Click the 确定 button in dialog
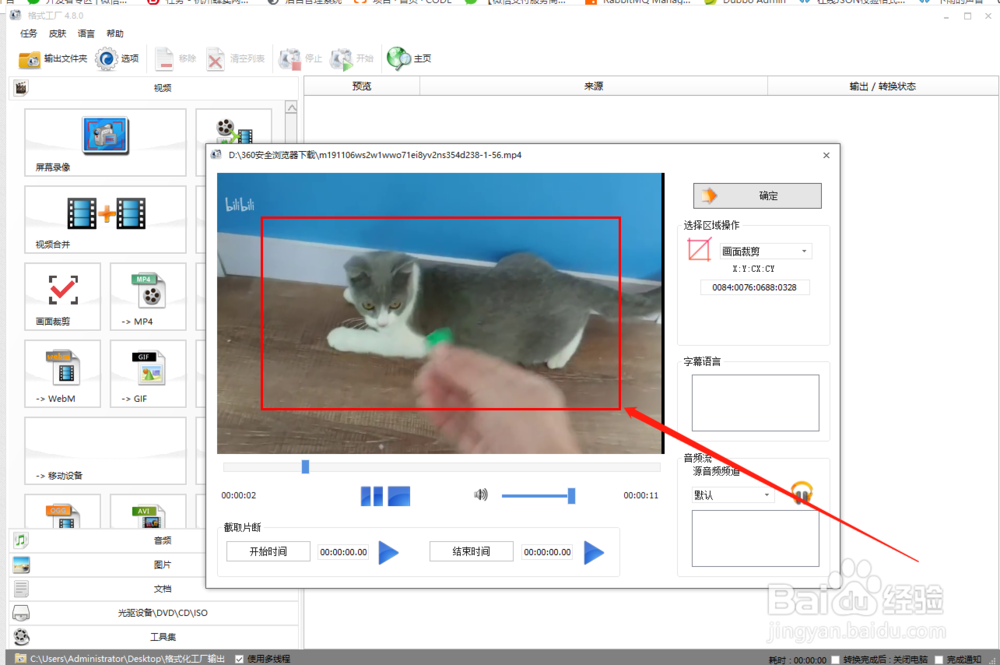1000x665 pixels. point(757,196)
